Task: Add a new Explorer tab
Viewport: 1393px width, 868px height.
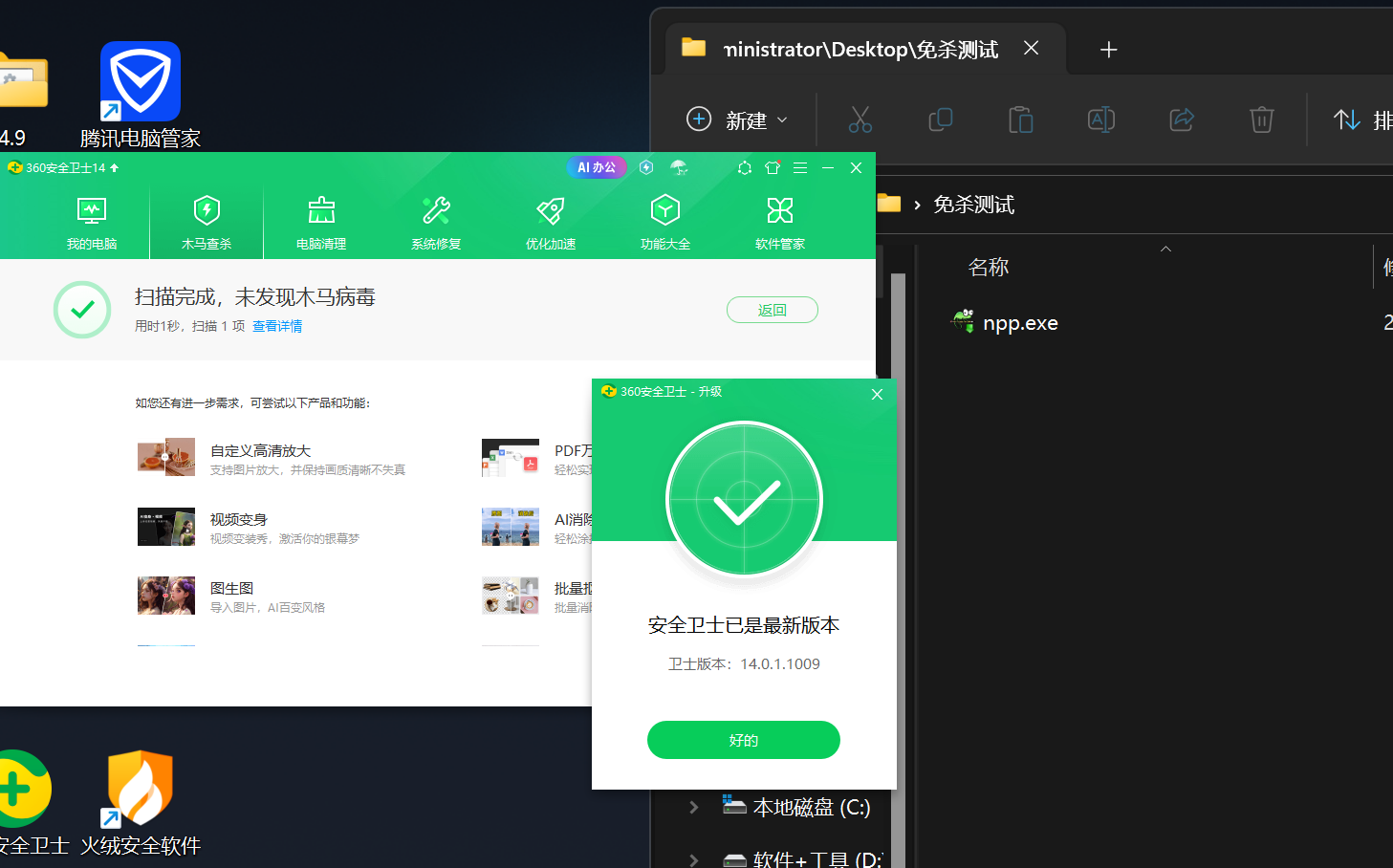Action: point(1108,50)
